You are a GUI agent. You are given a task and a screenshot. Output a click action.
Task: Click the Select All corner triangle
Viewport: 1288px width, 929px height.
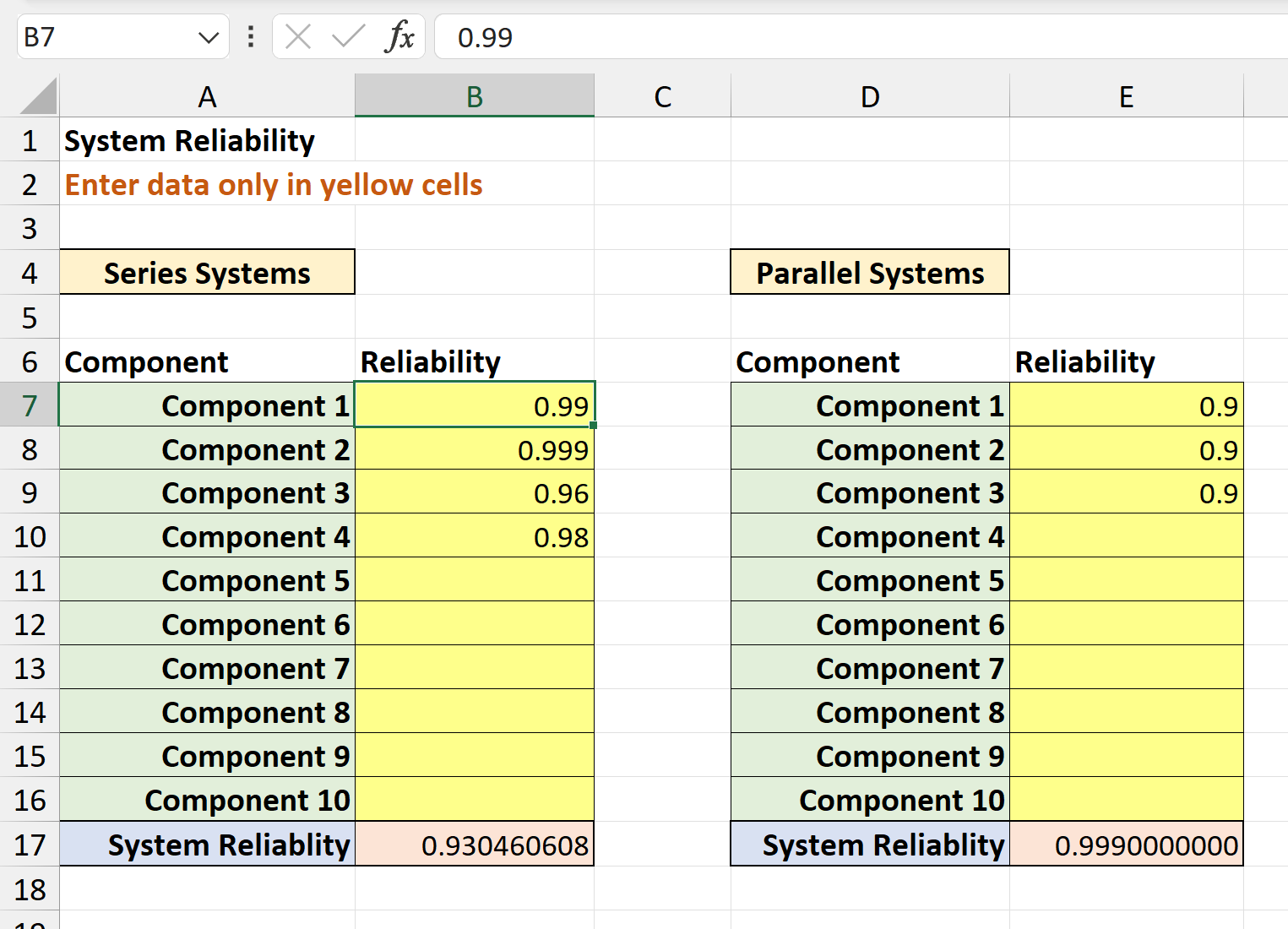[x=39, y=95]
